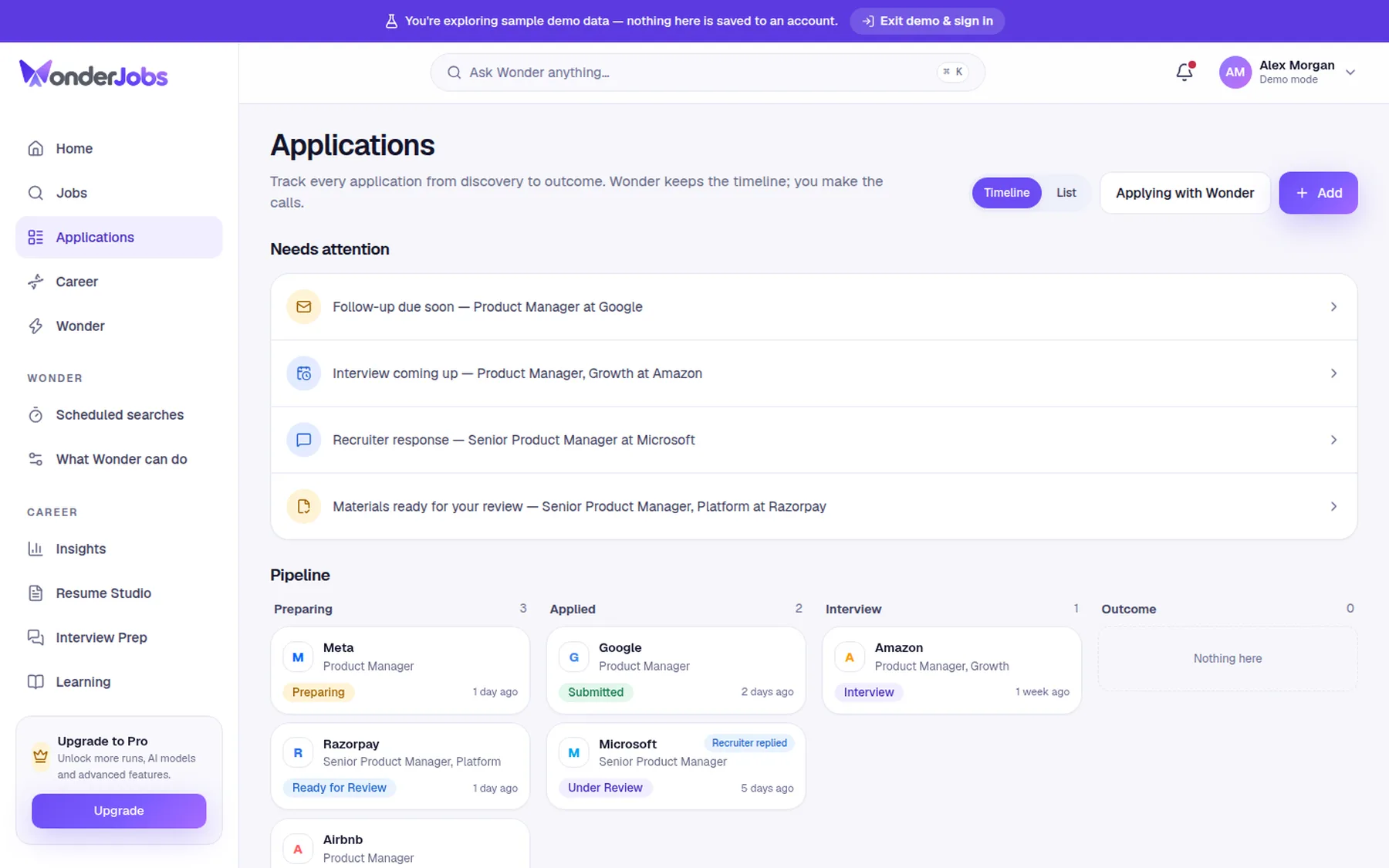Click the calendar icon for Amazon interview

(303, 373)
